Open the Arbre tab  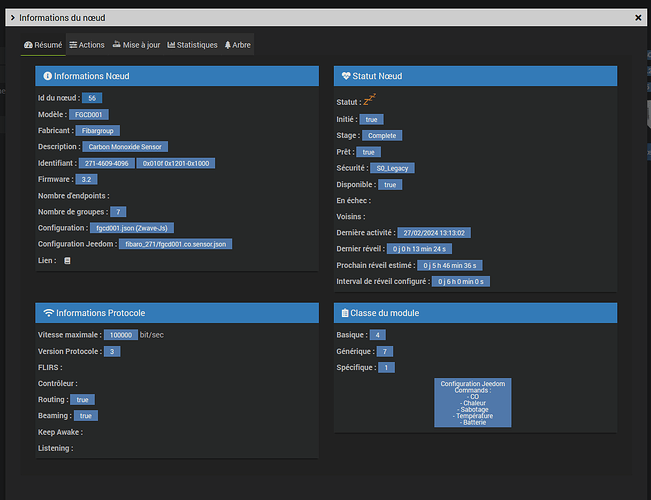coord(237,45)
